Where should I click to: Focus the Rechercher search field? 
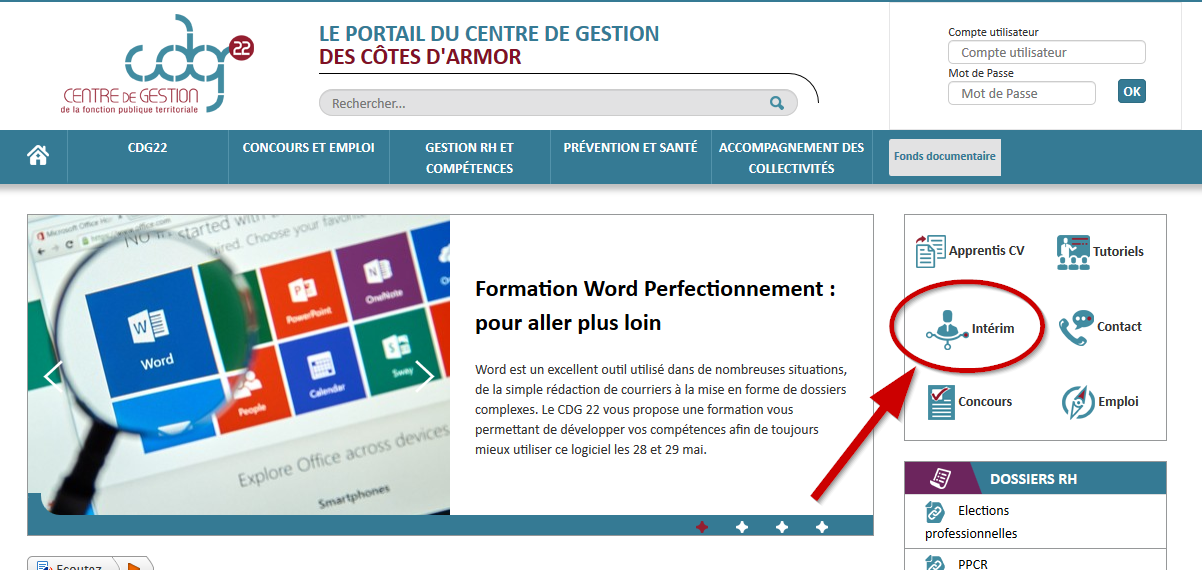pyautogui.click(x=558, y=103)
